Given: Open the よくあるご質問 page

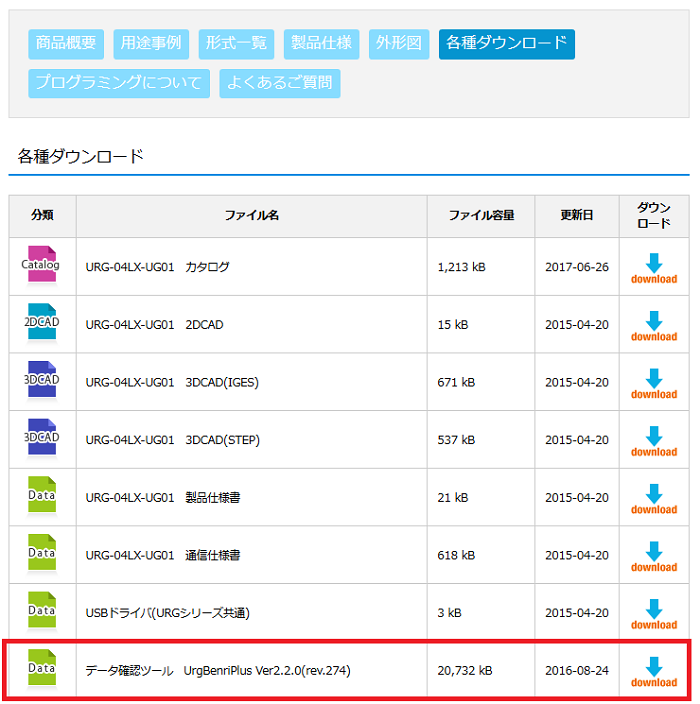Looking at the screenshot, I should point(280,83).
